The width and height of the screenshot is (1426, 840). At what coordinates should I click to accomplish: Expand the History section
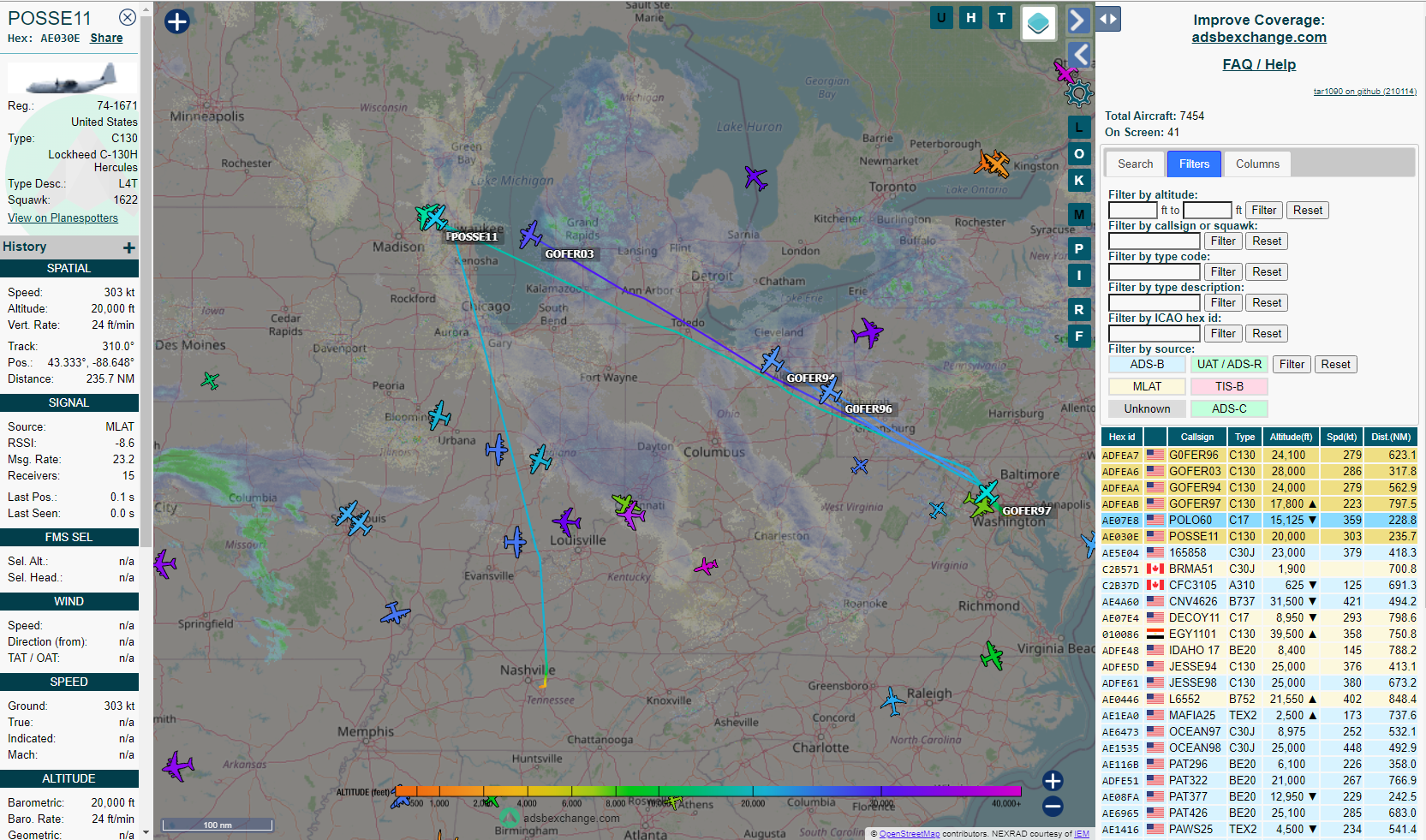129,247
